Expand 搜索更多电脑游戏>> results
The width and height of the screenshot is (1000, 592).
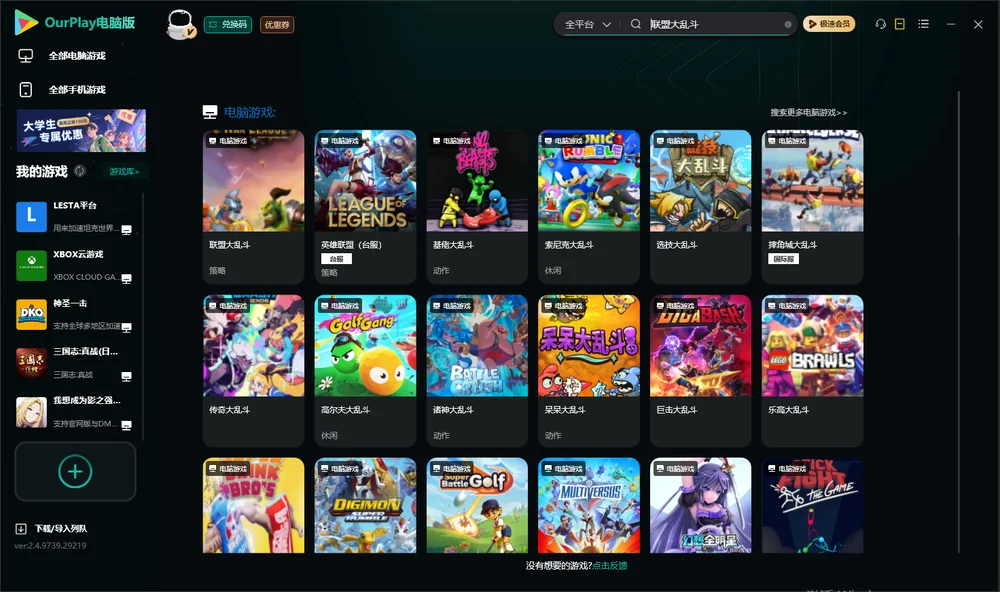tap(808, 112)
